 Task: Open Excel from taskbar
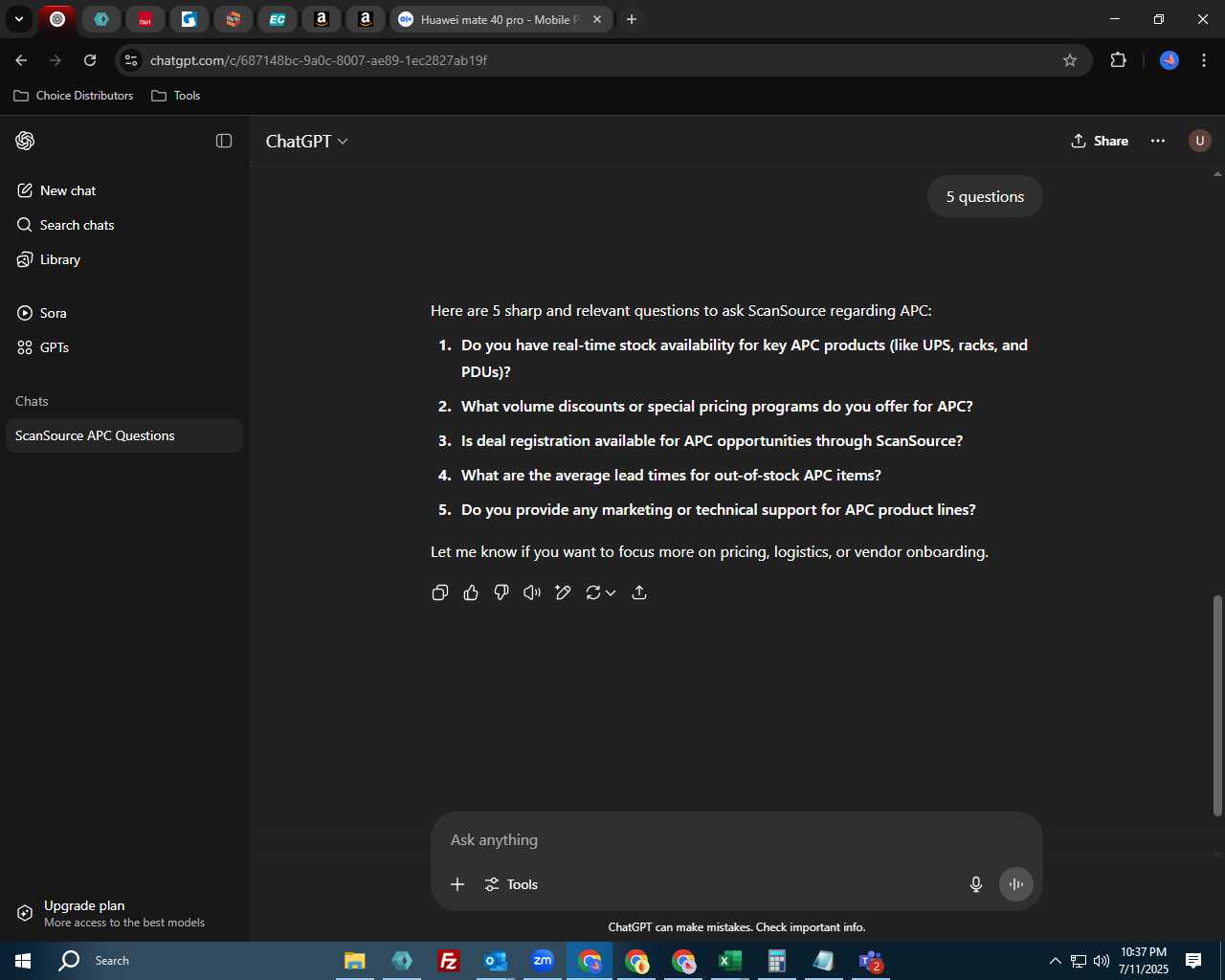pos(730,961)
